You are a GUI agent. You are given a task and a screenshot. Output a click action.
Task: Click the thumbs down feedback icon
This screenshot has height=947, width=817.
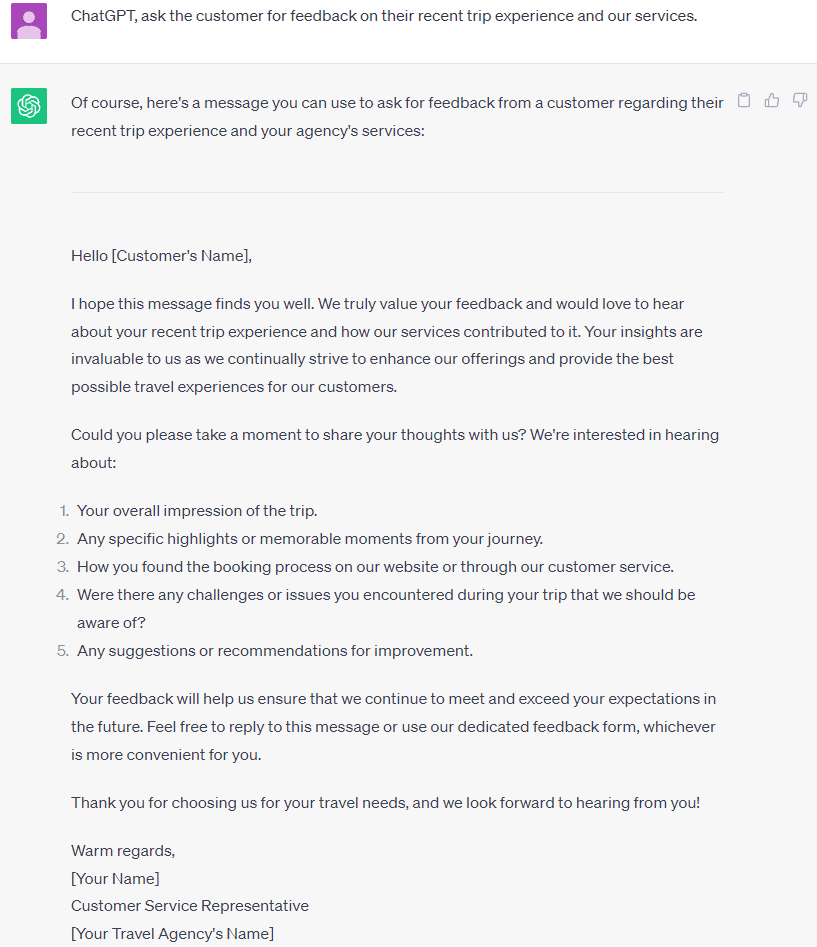800,100
